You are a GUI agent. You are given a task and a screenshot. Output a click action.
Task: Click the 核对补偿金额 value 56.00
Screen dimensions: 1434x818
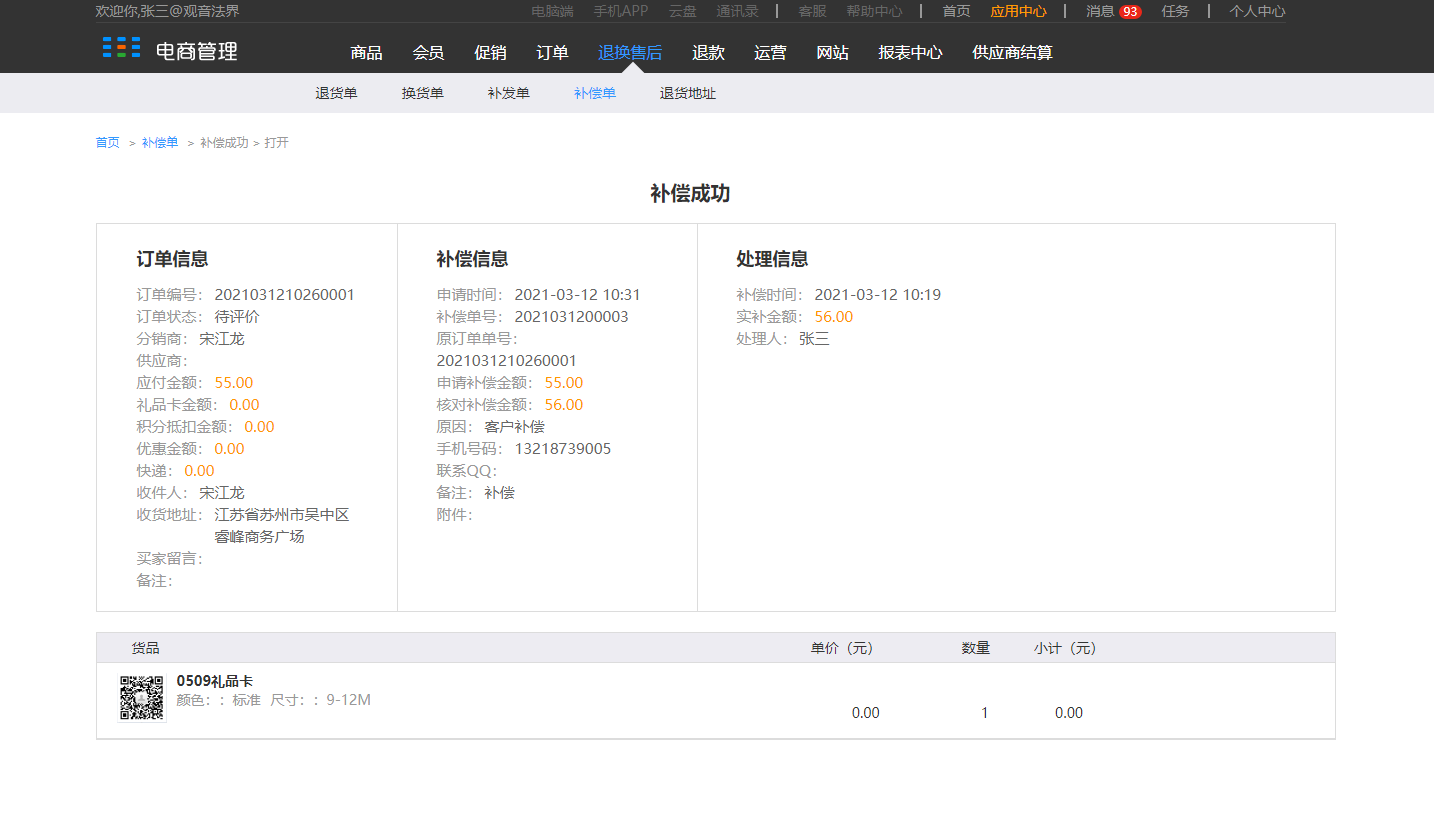click(564, 405)
